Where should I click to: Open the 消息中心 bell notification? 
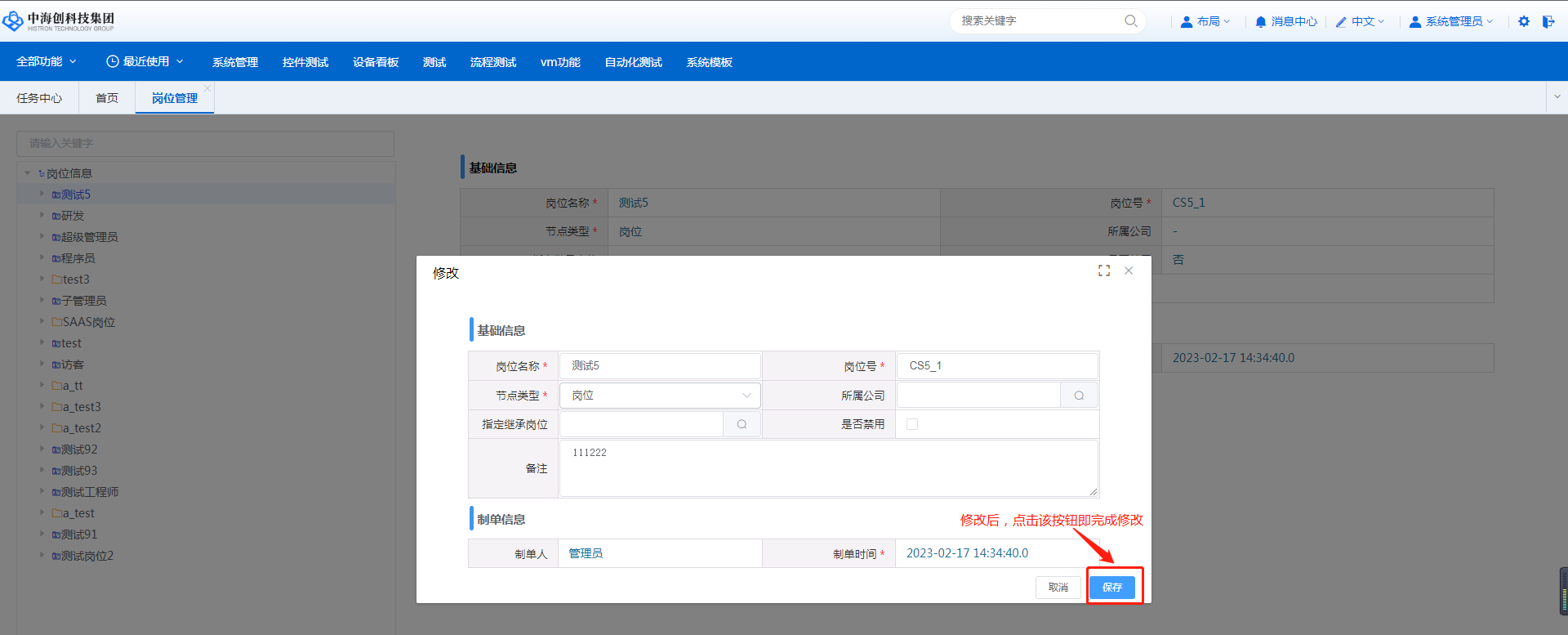tap(1286, 21)
